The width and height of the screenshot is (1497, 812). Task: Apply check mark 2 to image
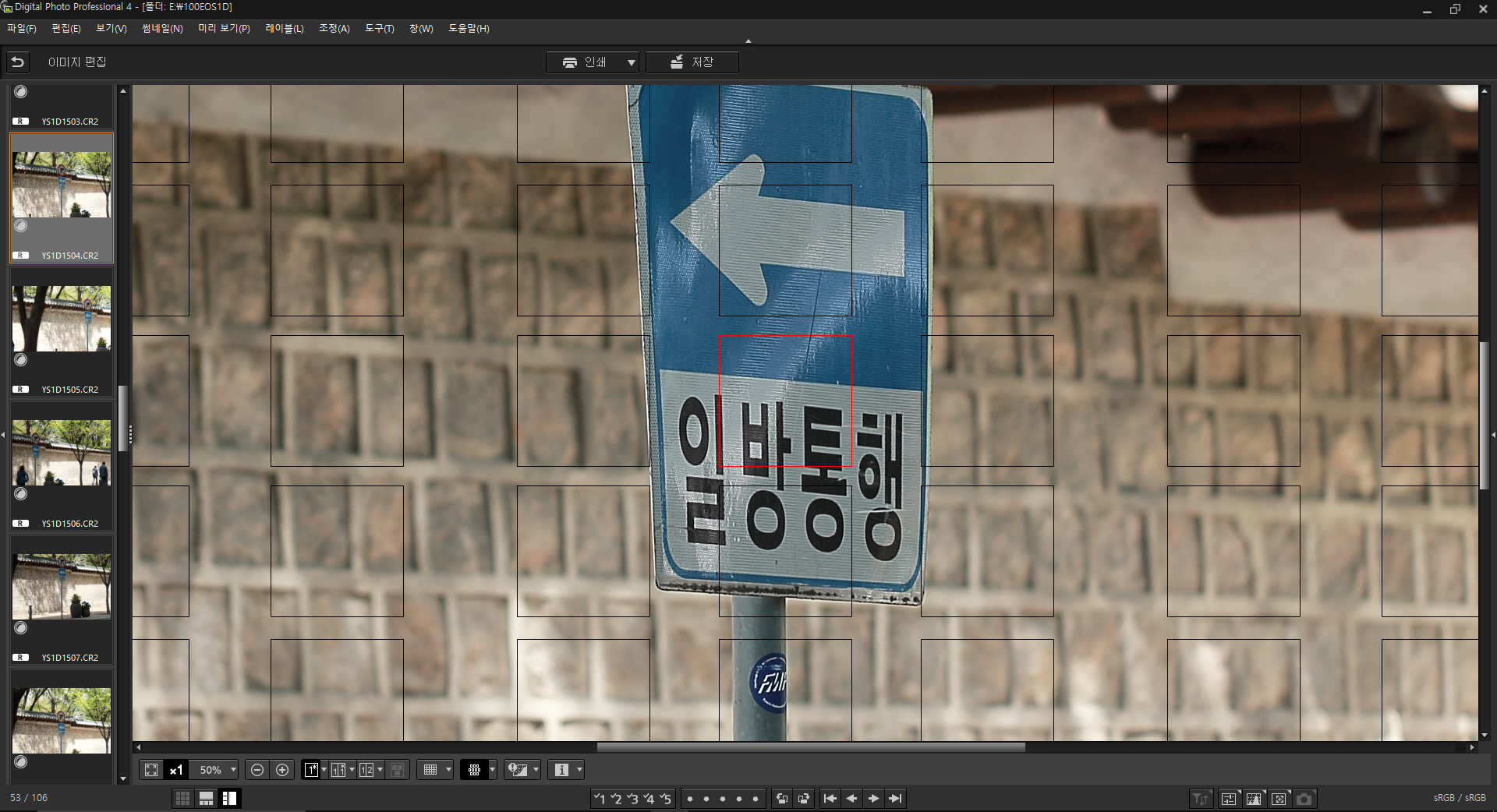[615, 798]
